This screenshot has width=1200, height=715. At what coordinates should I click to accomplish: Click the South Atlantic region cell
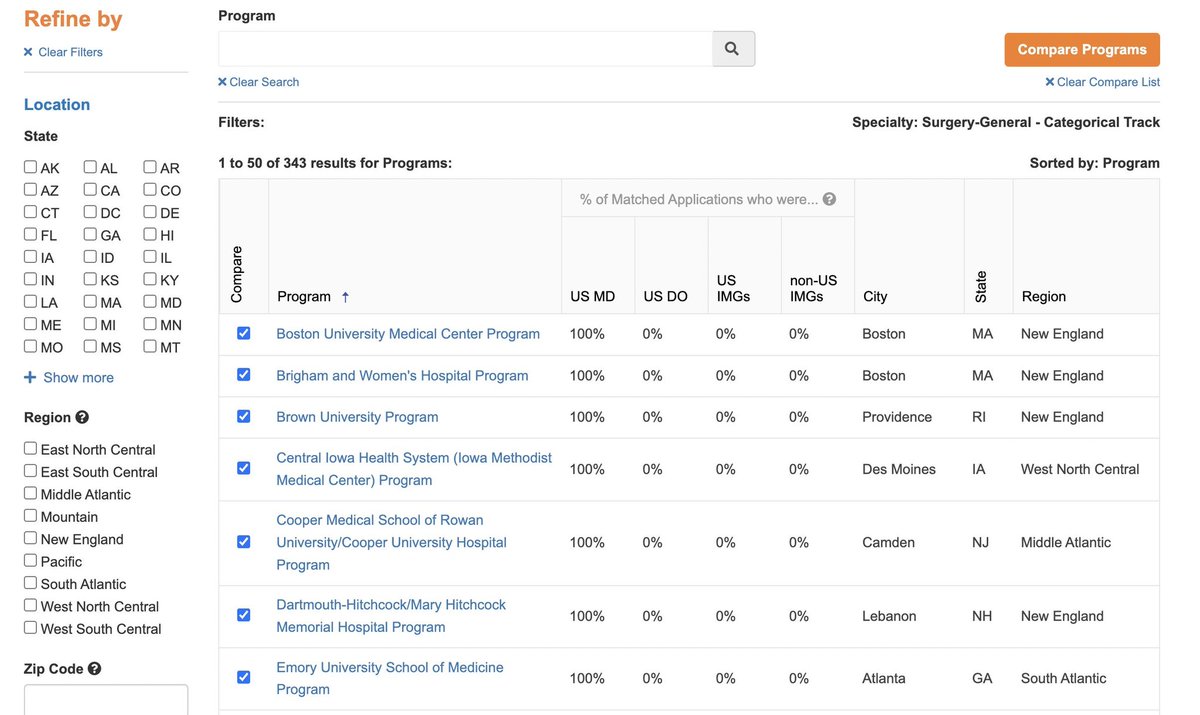pos(1064,678)
